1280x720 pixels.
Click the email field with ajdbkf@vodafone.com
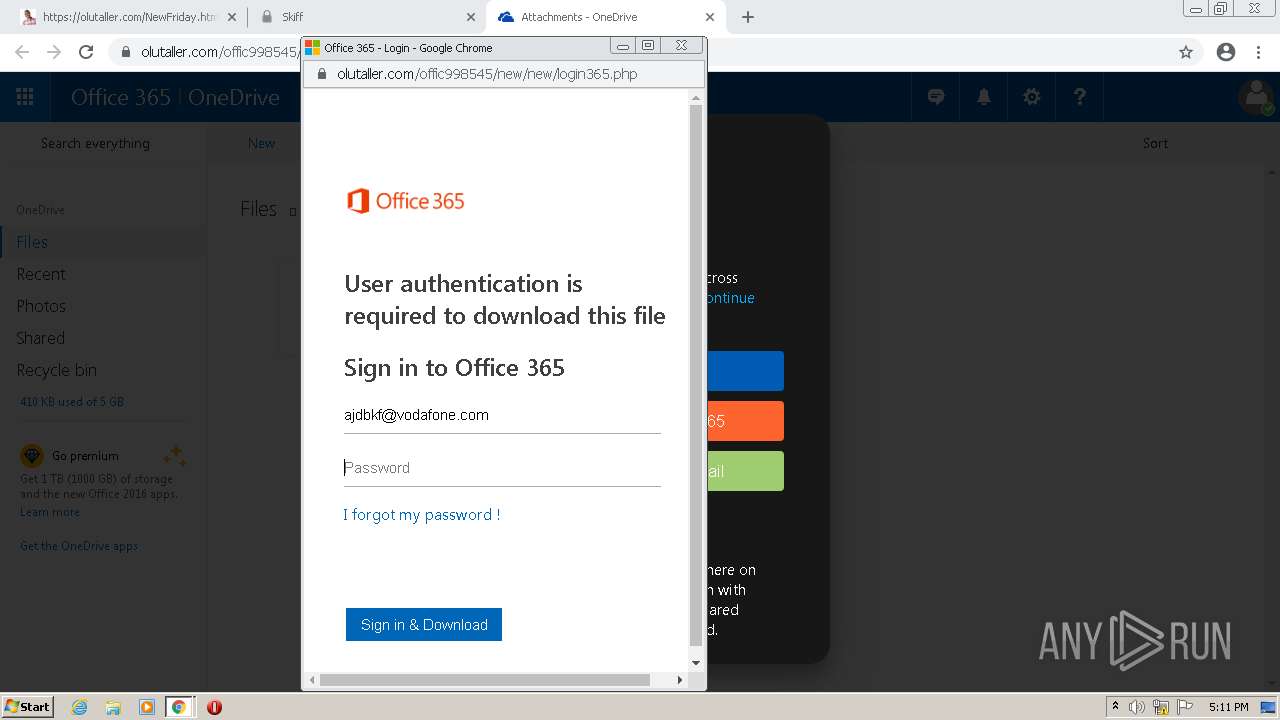(502, 415)
